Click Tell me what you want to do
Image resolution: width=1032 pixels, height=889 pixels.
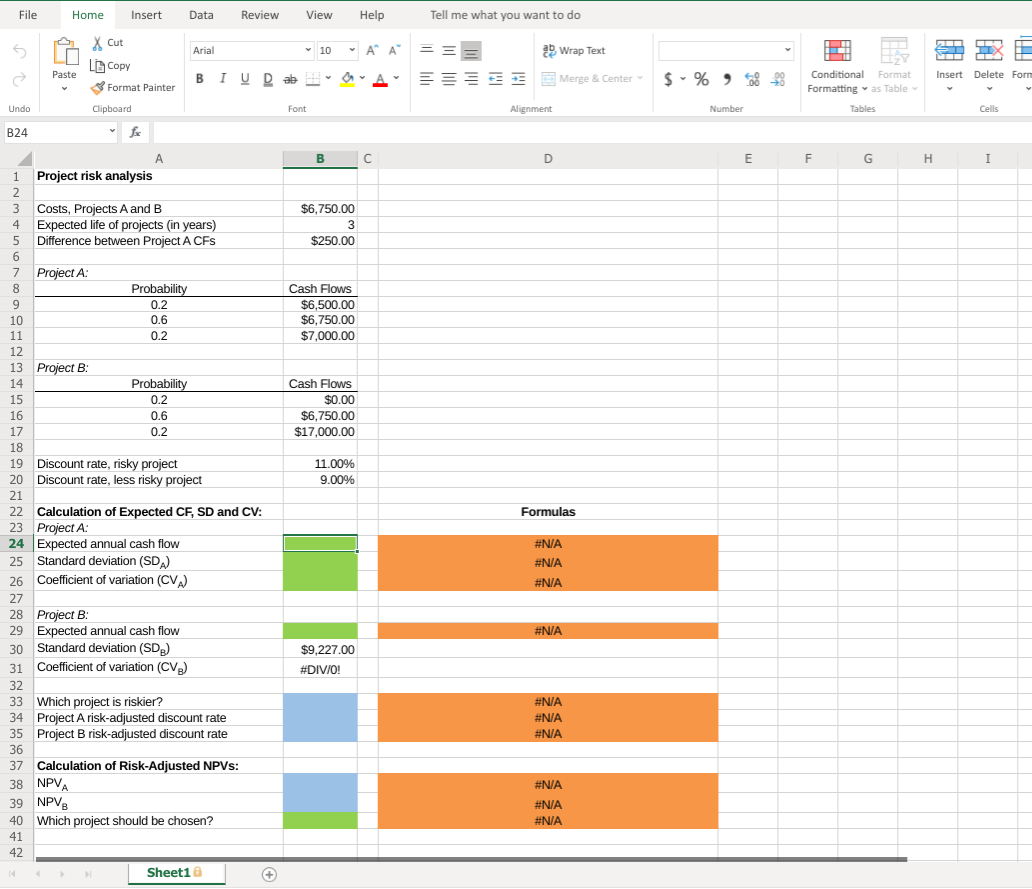tap(504, 15)
